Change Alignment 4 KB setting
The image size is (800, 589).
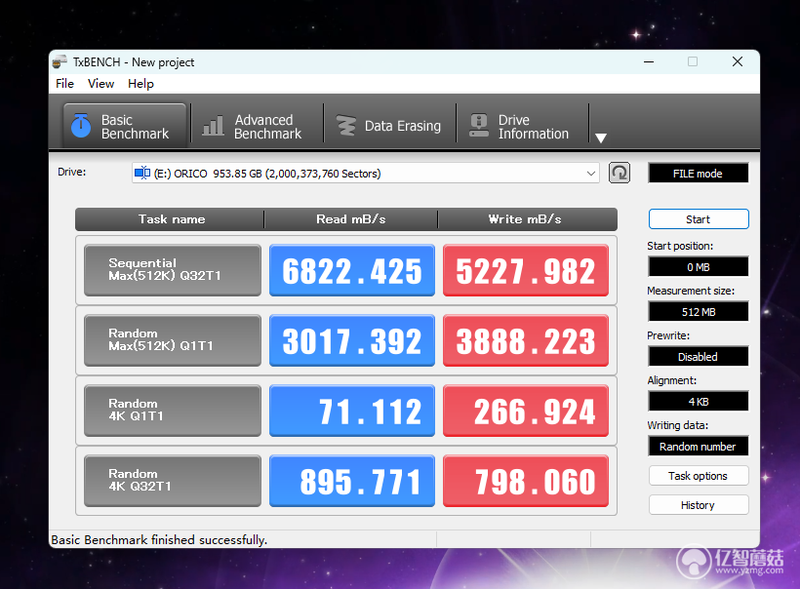698,402
